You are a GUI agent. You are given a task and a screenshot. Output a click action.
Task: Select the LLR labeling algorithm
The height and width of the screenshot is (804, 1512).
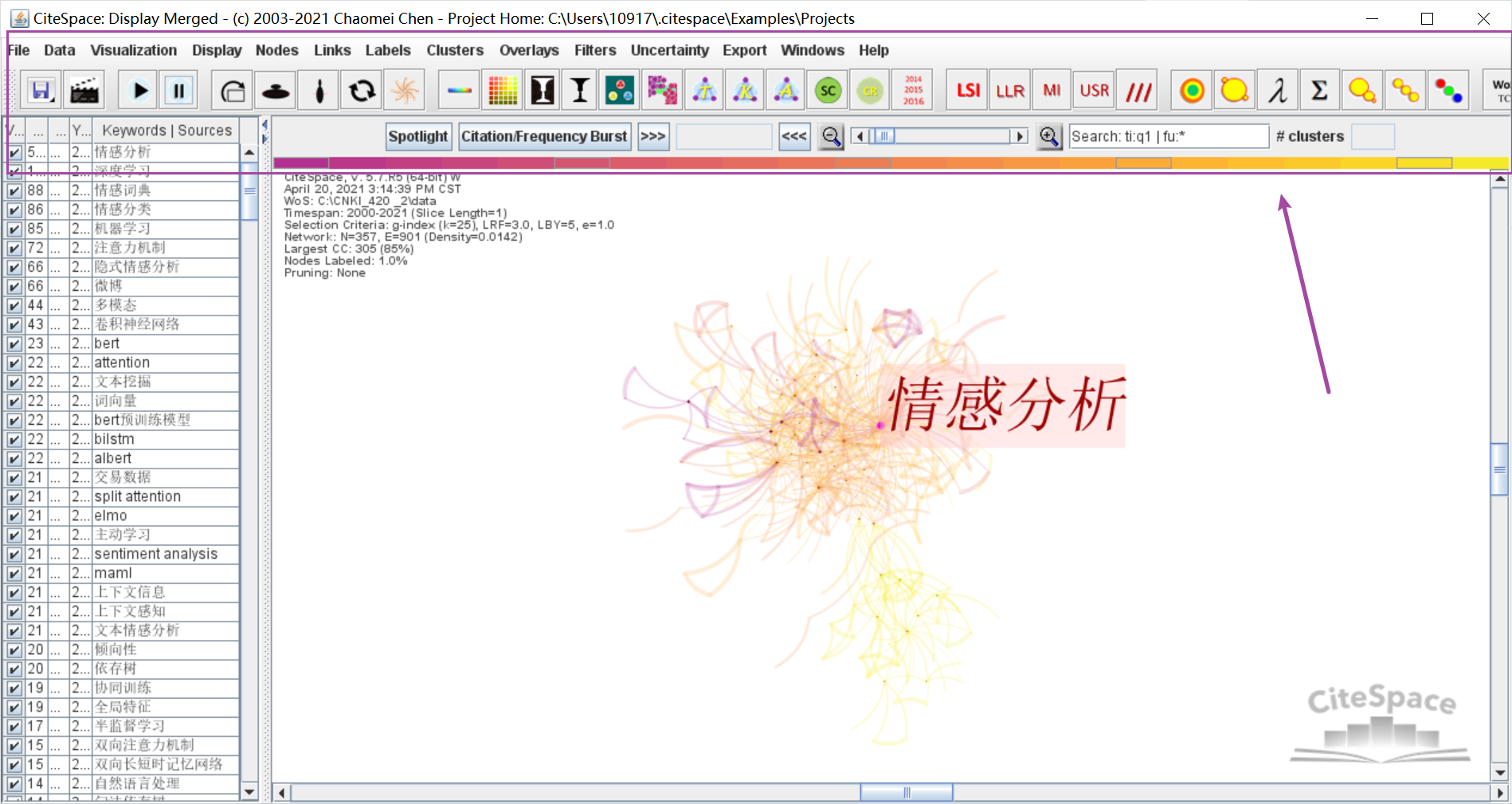tap(1010, 91)
